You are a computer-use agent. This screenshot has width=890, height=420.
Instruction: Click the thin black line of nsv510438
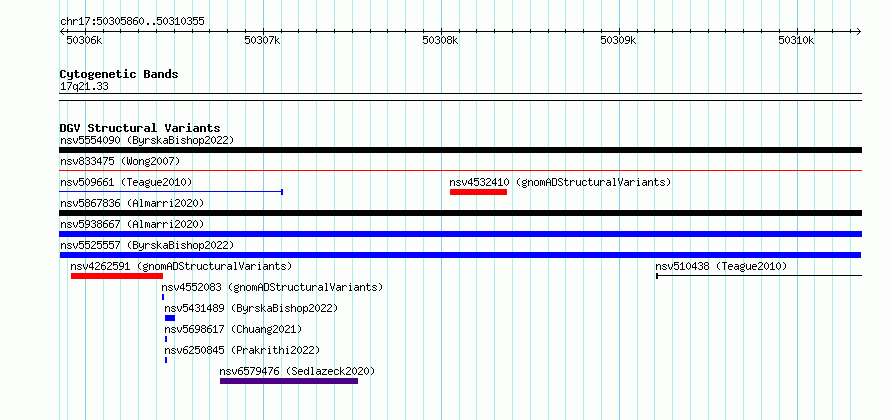coord(759,276)
